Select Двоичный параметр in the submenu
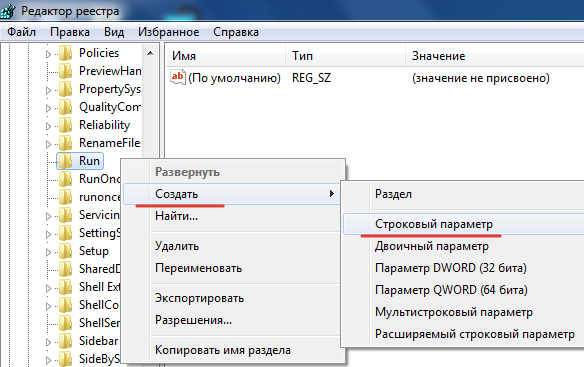Image resolution: width=584 pixels, height=367 pixels. 463,246
